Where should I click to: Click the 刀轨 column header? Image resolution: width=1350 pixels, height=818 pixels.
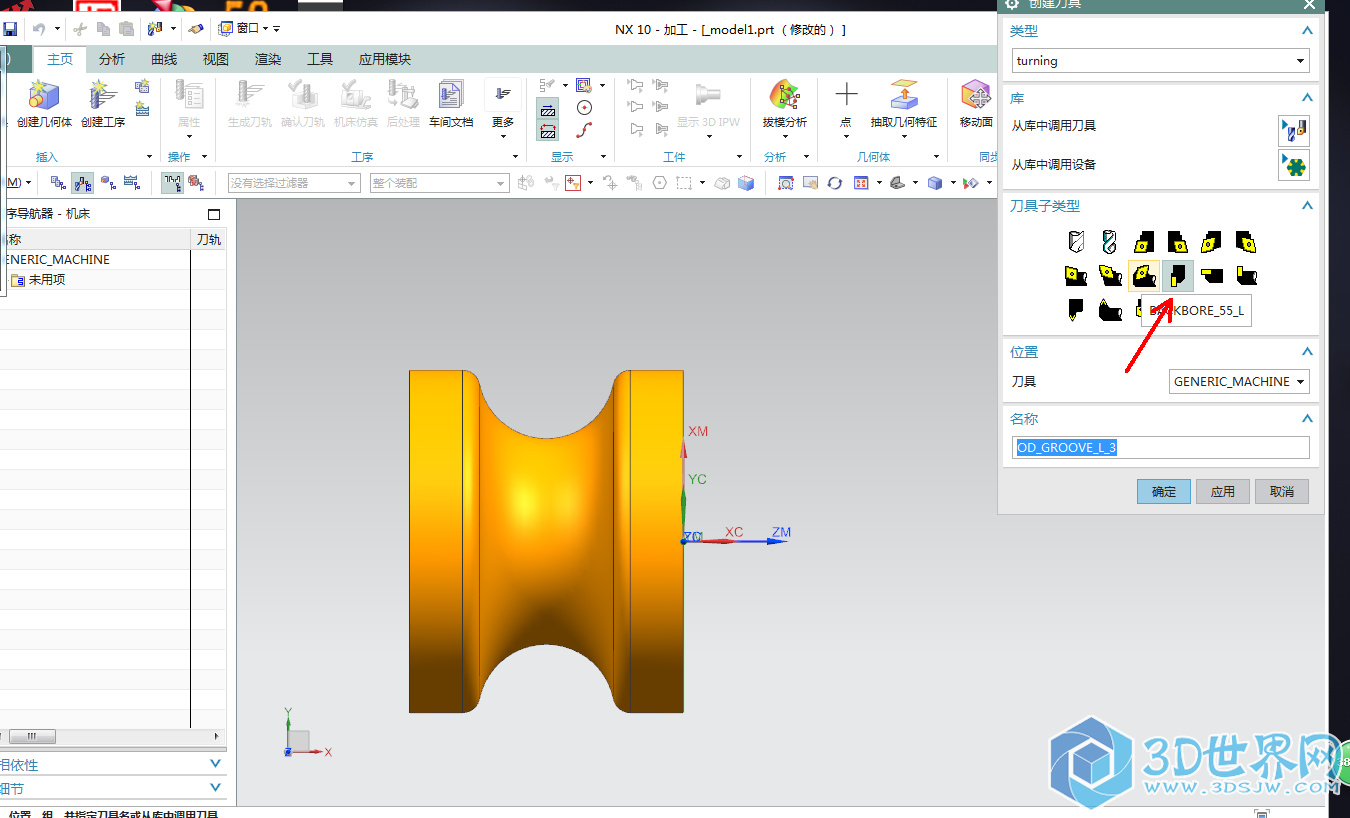pos(209,239)
